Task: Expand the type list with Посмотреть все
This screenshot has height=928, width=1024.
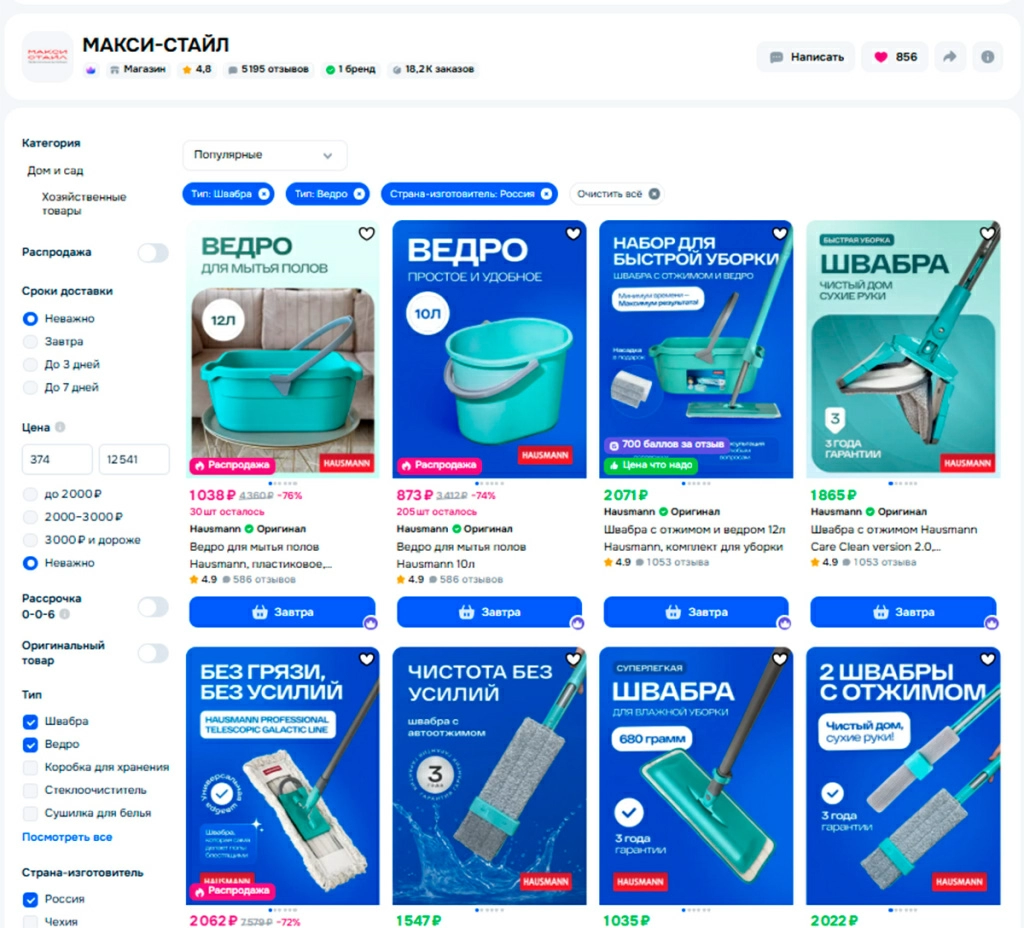Action: 67,837
